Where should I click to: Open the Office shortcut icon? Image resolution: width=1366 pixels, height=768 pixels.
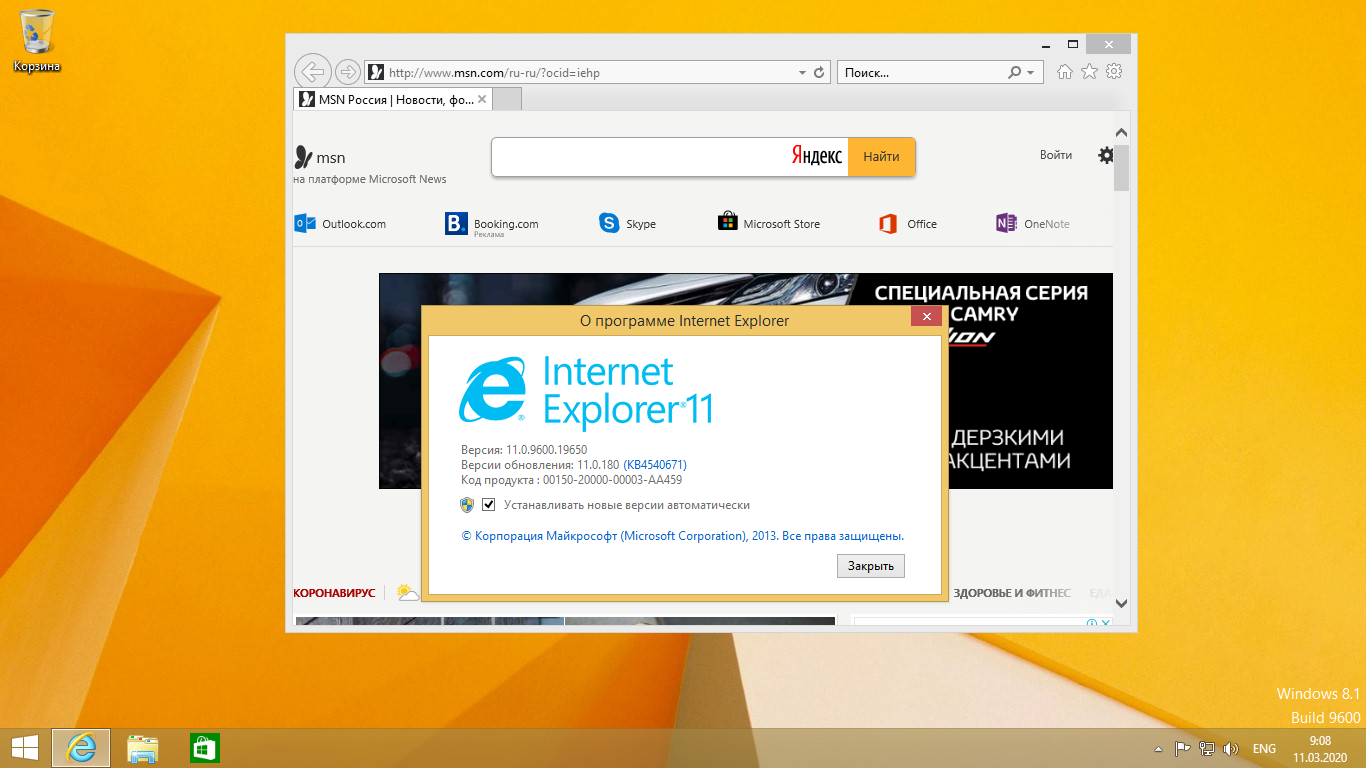coord(888,223)
